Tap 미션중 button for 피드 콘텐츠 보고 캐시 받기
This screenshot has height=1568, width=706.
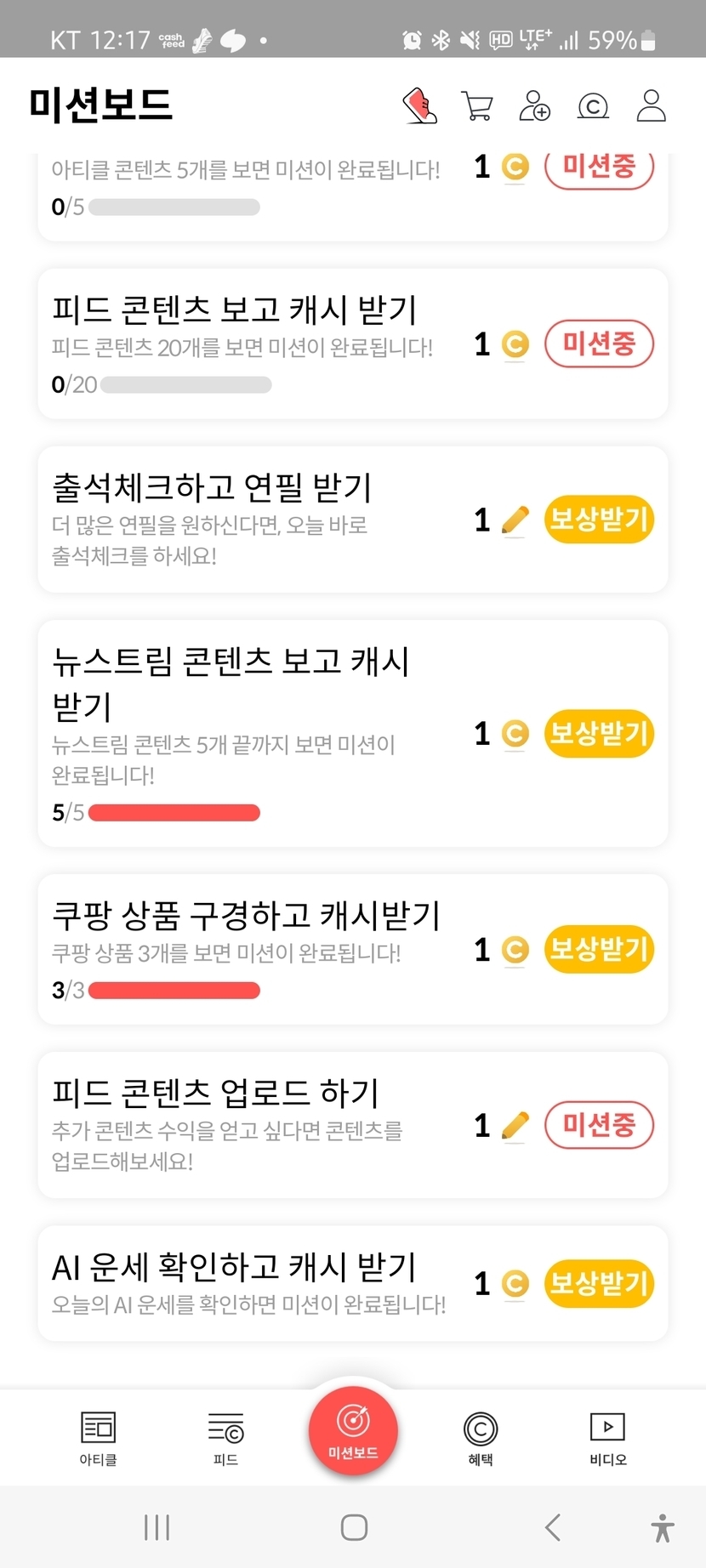point(599,344)
